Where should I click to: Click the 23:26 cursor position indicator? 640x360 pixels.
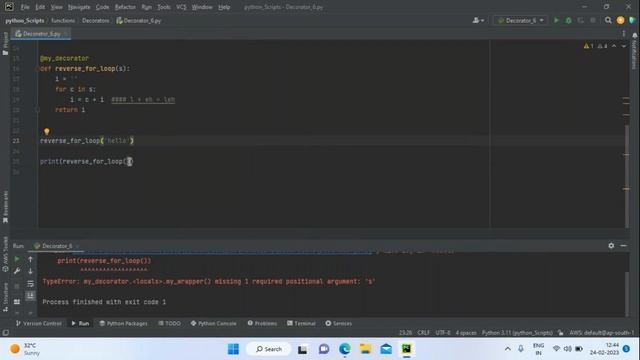point(405,333)
